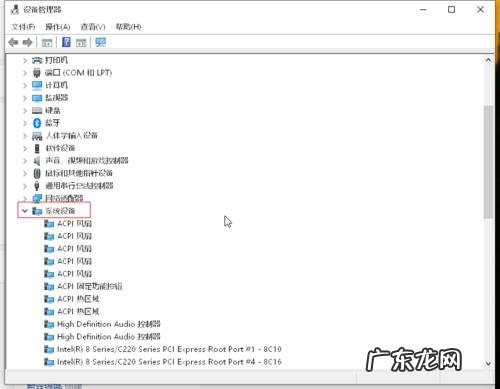Scan for hardware changes monitor icon

click(100, 42)
